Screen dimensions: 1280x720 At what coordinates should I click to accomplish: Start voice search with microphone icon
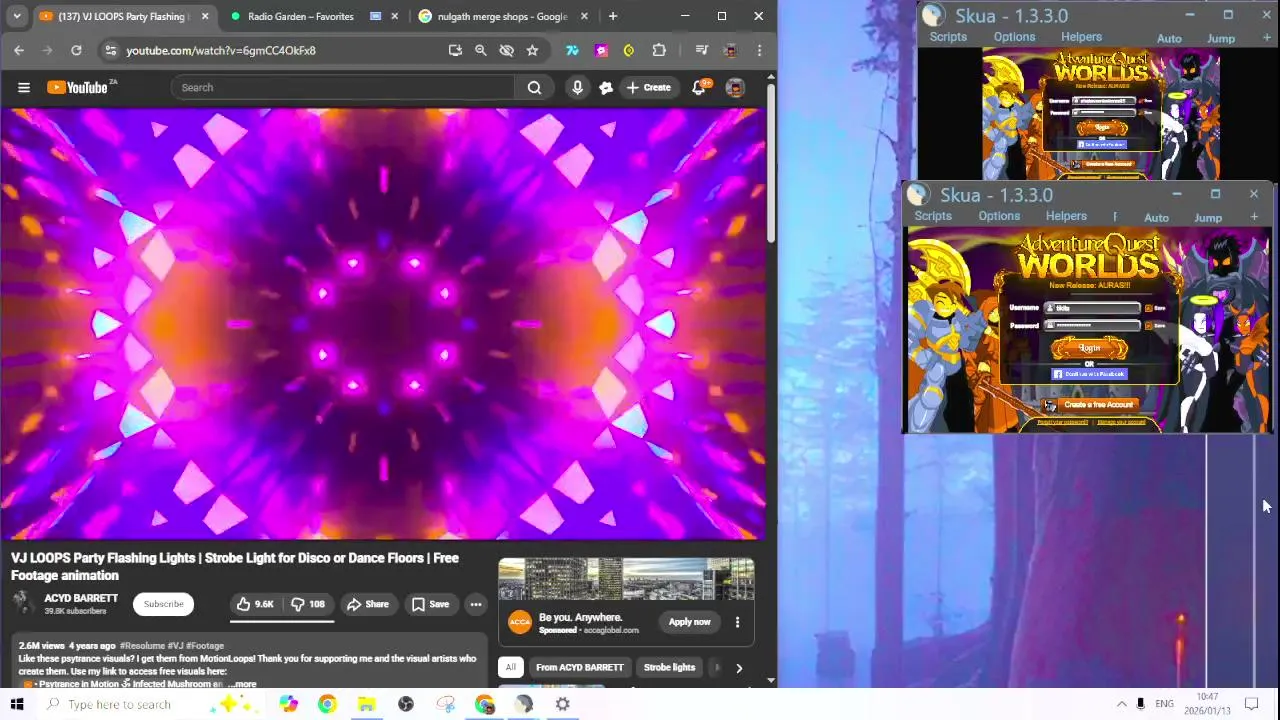point(577,87)
